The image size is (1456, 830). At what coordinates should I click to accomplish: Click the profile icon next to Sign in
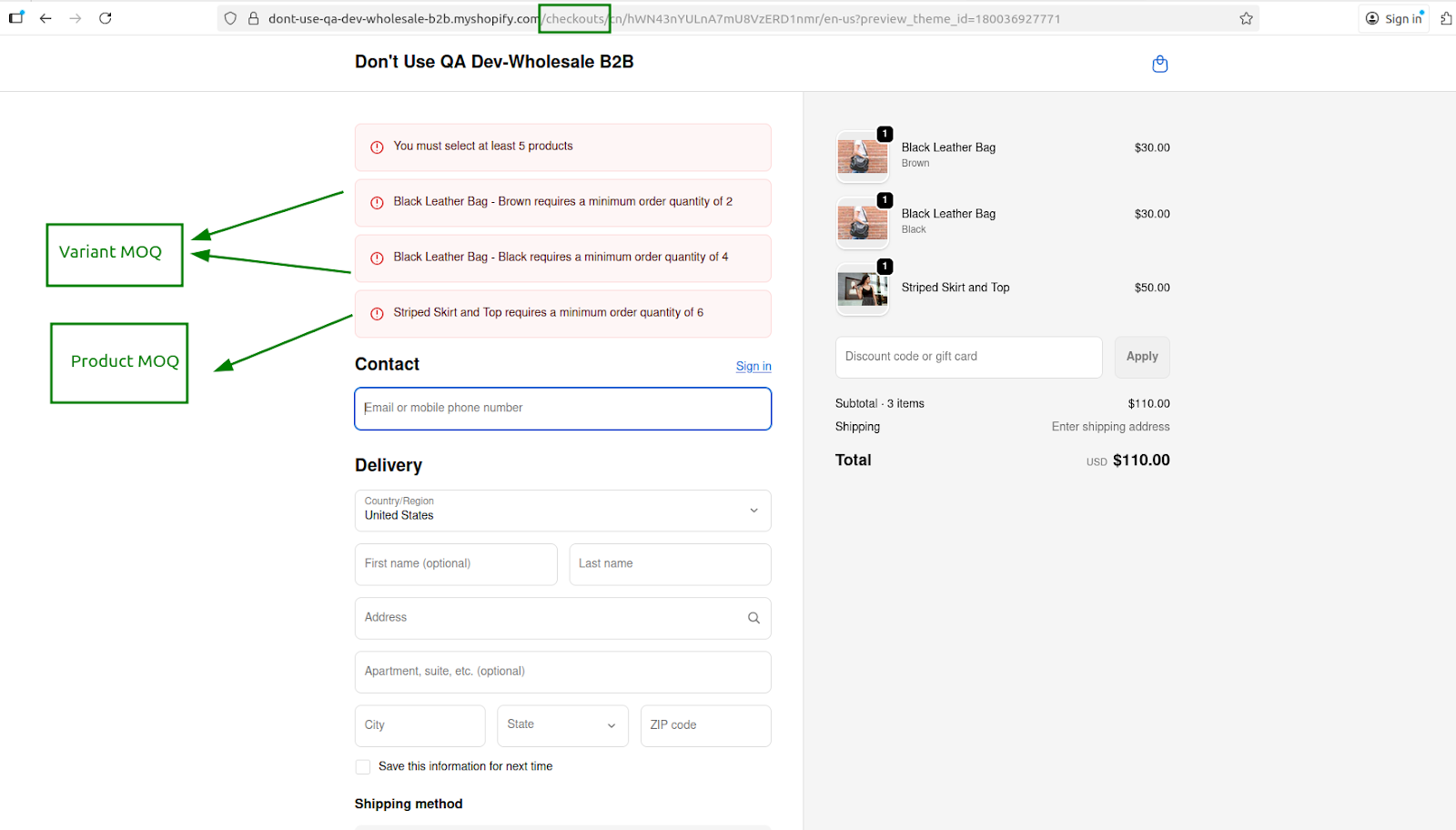pos(1373,17)
